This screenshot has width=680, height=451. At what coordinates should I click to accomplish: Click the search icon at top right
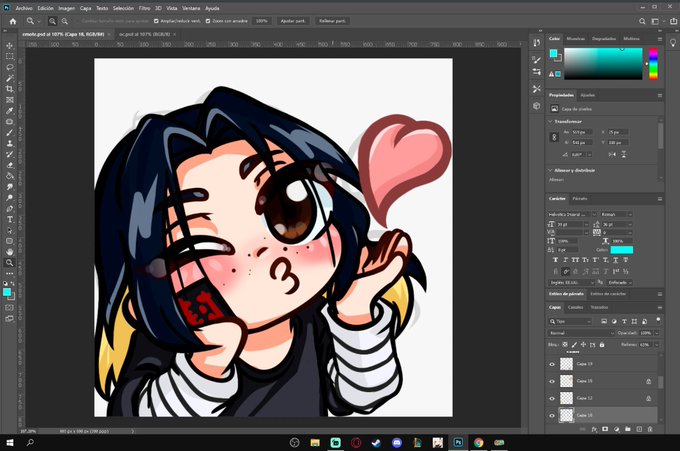click(642, 21)
